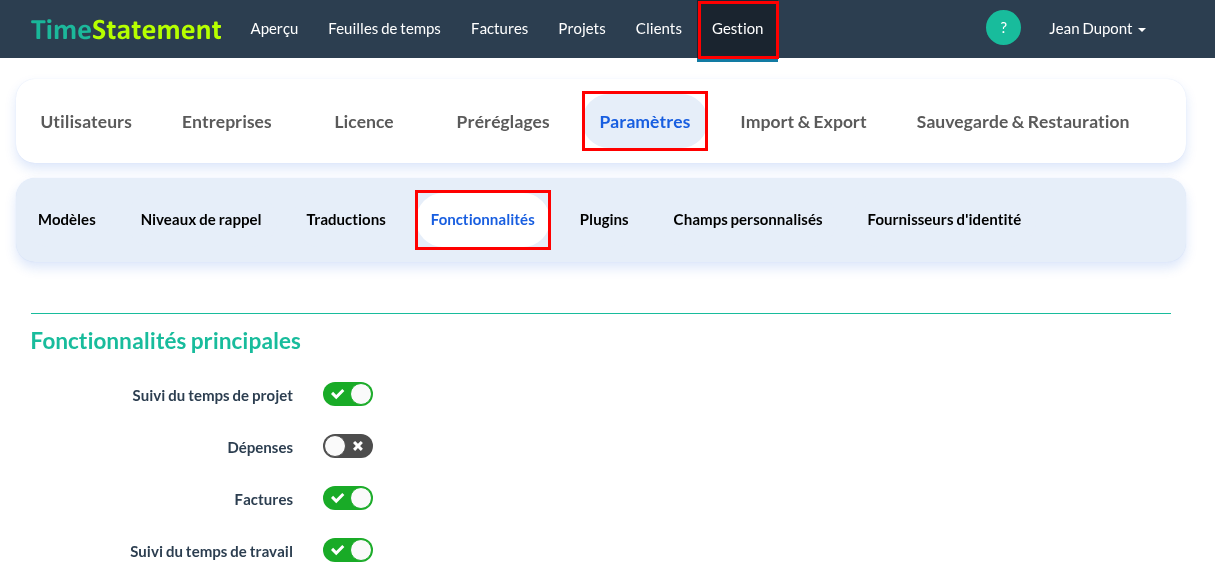Viewport: 1215px width, 563px height.
Task: Select the Paramètres tab
Action: [x=645, y=122]
